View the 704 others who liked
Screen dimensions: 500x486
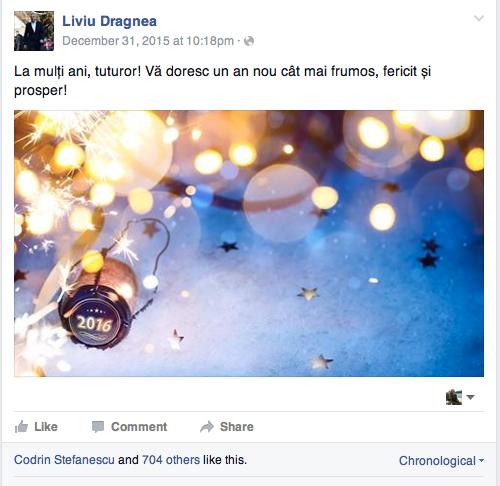click(x=171, y=460)
